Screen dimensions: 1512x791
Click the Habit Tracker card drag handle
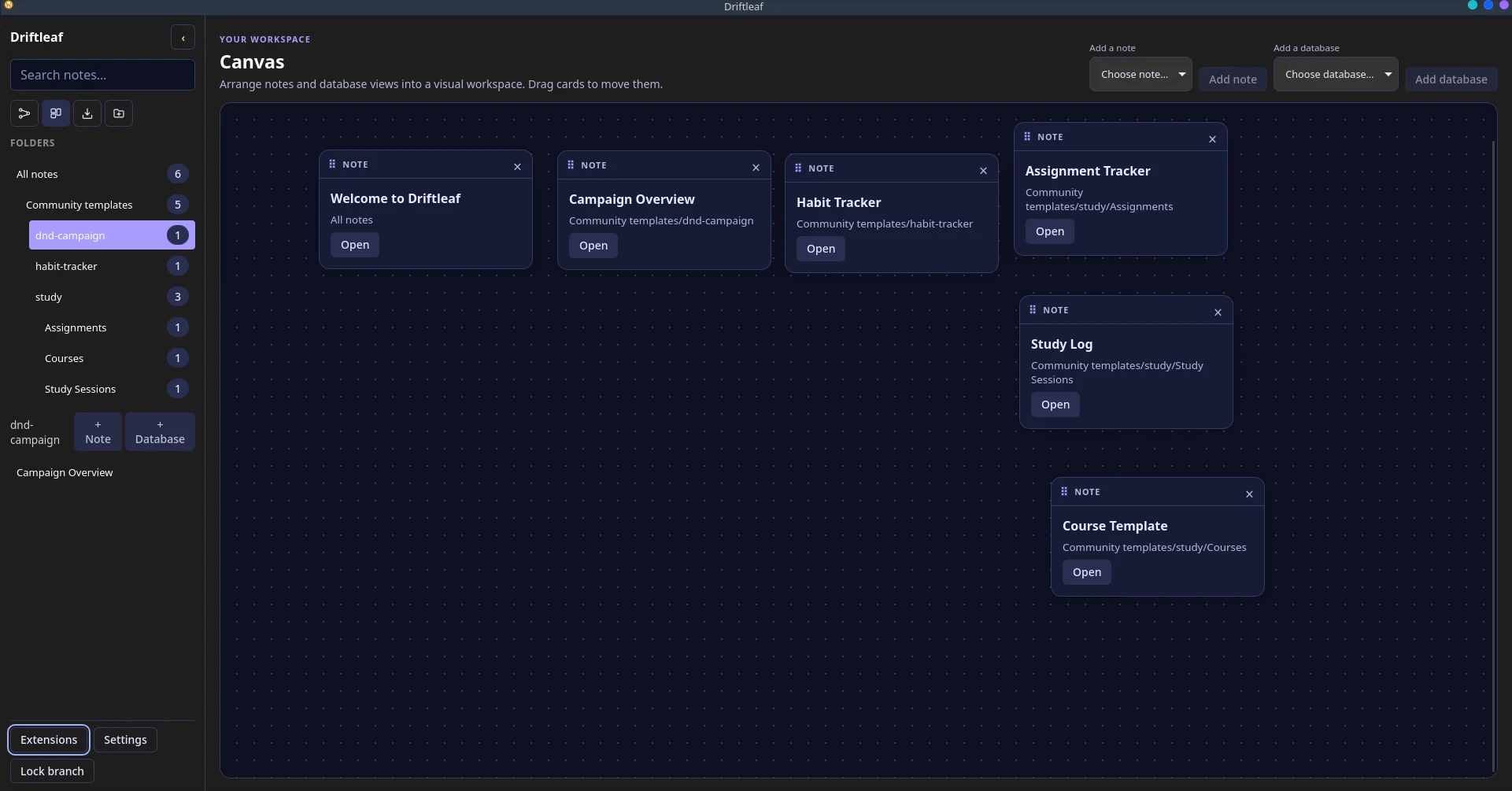click(x=798, y=168)
